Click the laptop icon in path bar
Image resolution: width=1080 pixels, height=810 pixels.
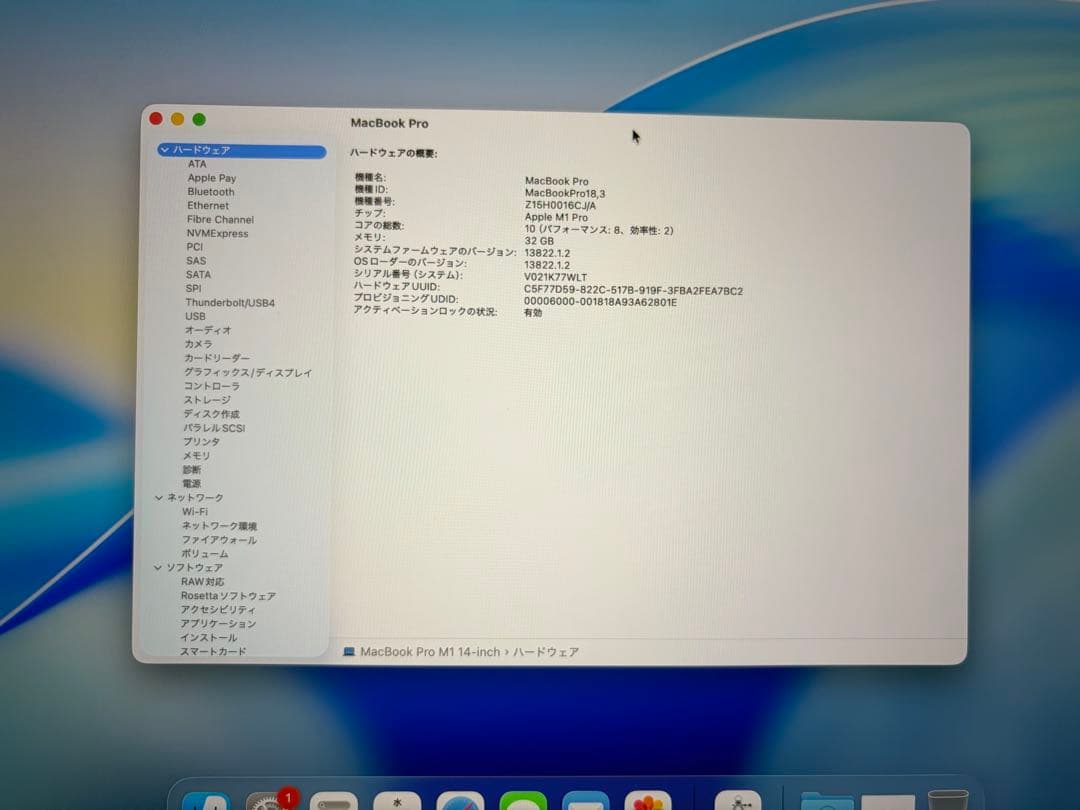349,652
